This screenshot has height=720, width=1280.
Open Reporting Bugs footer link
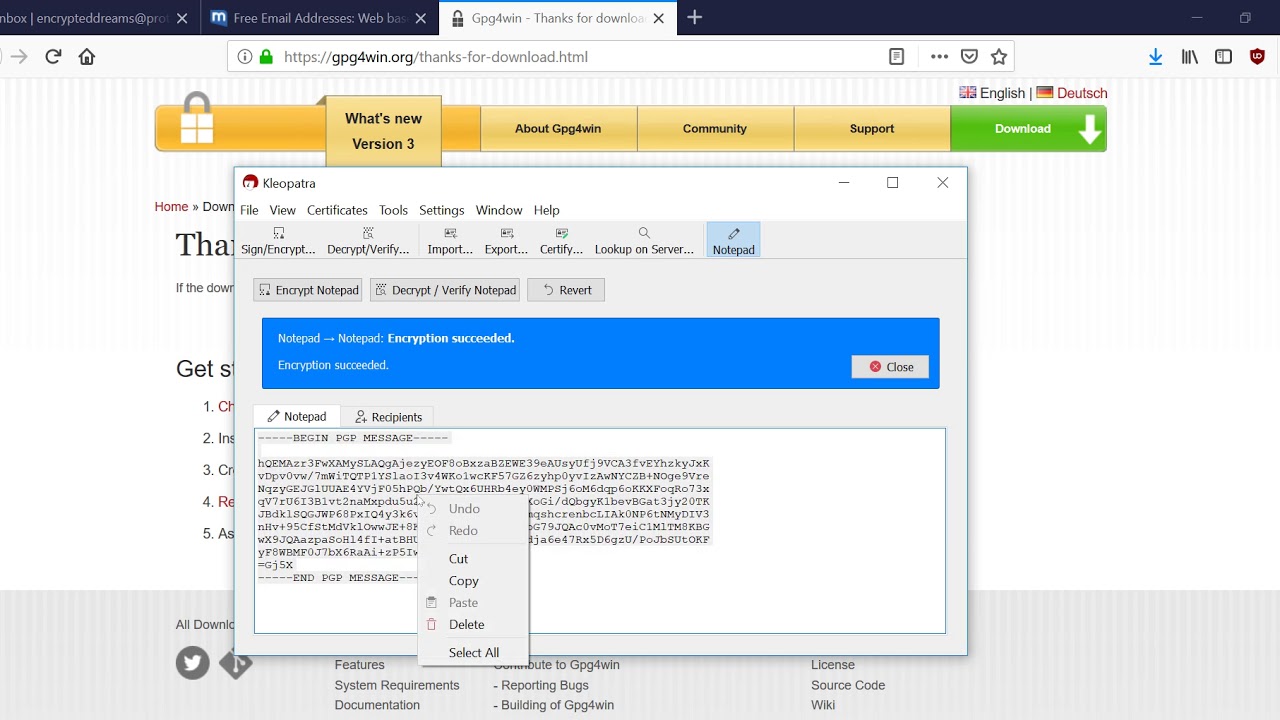[x=545, y=685]
